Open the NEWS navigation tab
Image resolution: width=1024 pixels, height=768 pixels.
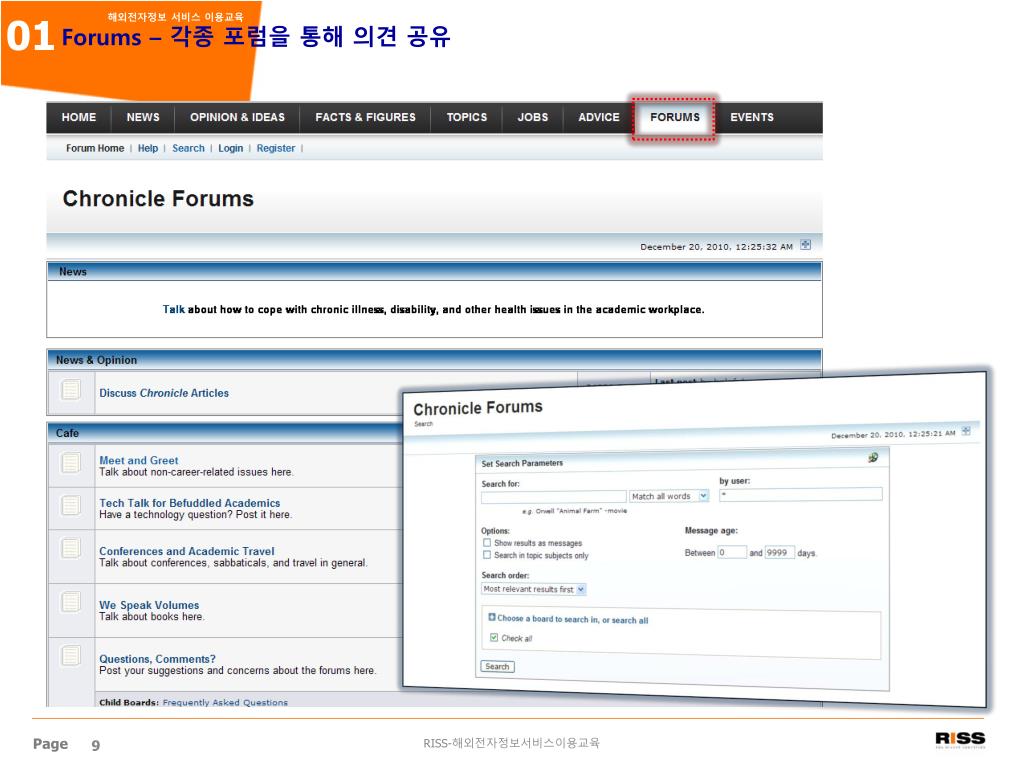[143, 118]
